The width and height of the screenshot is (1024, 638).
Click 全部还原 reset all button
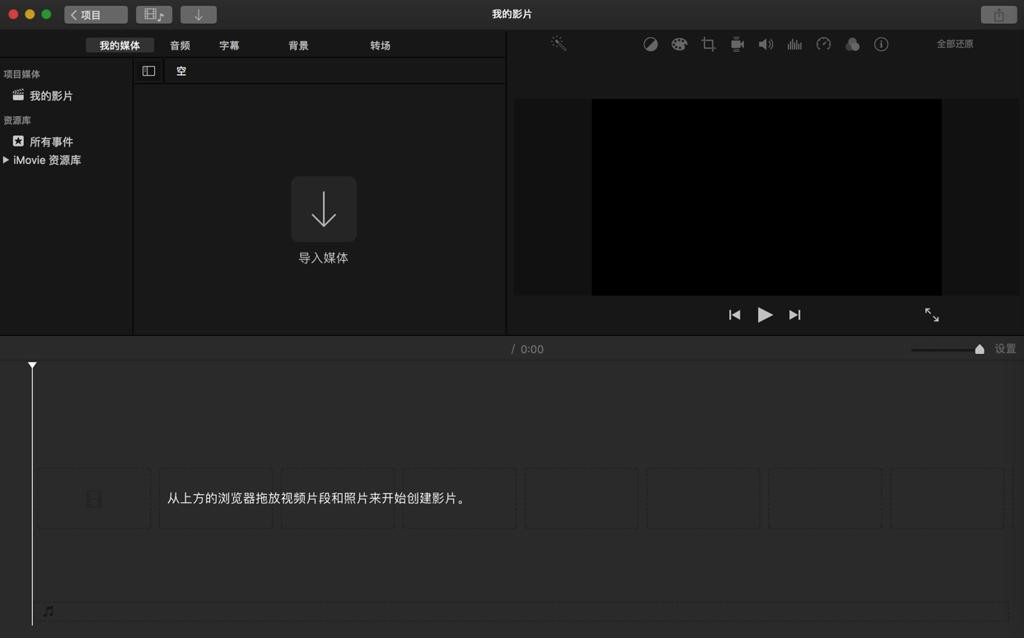(x=955, y=44)
